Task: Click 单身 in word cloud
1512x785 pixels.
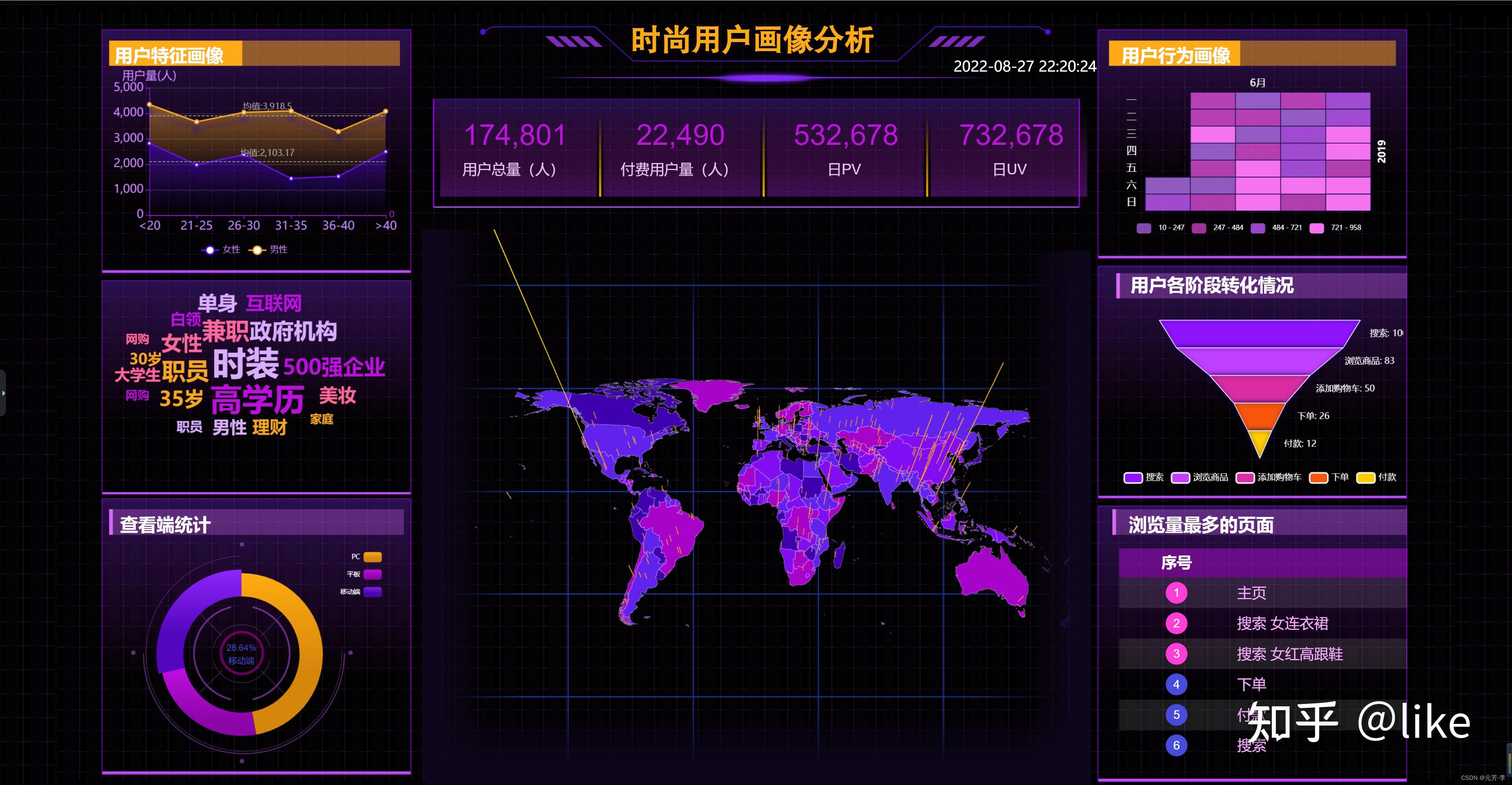Action: click(217, 303)
